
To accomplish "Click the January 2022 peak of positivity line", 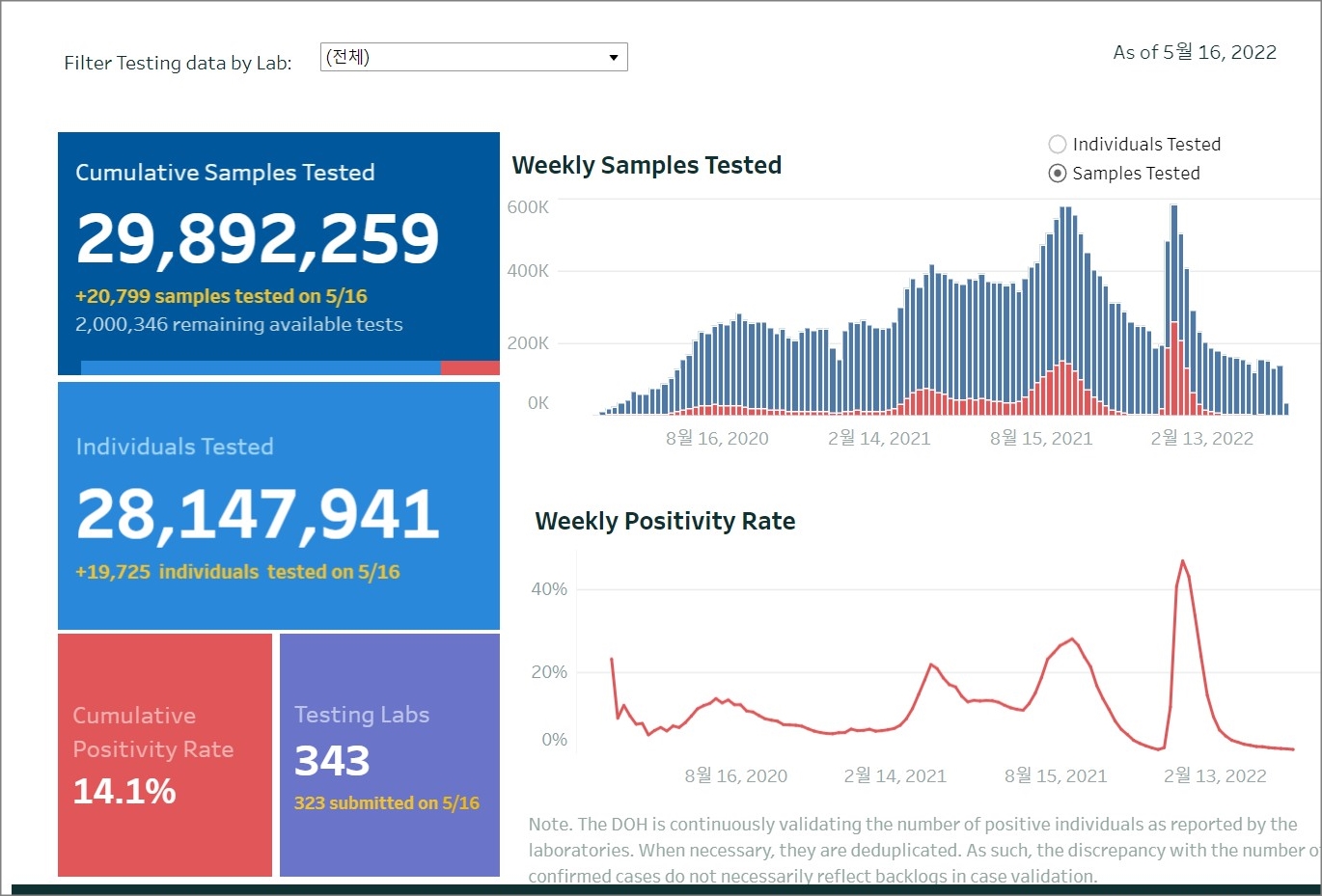I will (1183, 561).
